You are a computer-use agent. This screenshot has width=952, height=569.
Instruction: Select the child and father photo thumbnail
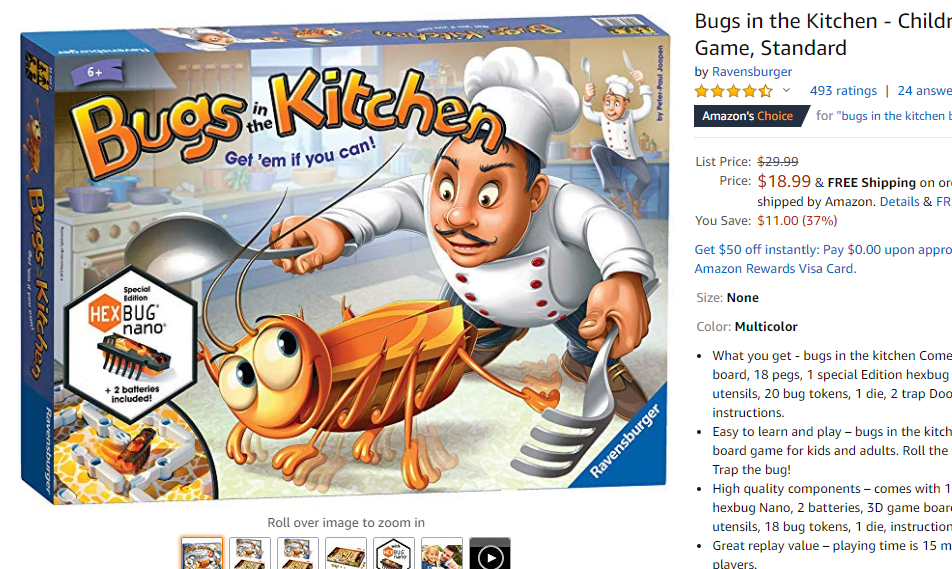click(x=441, y=554)
